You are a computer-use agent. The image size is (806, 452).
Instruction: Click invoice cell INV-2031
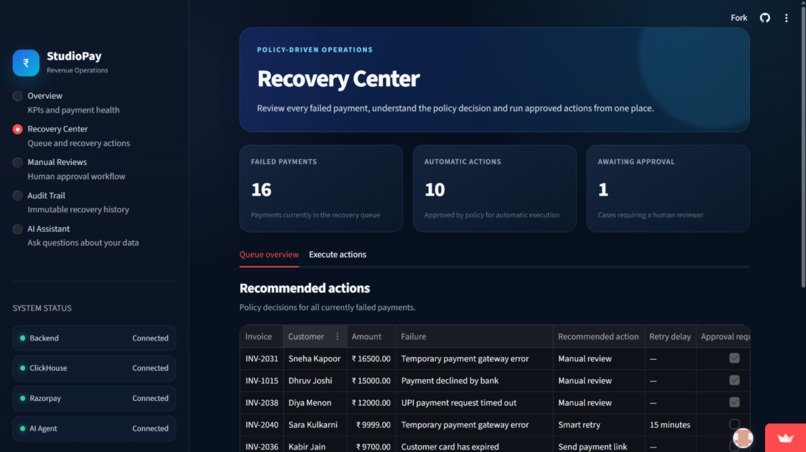coord(261,358)
